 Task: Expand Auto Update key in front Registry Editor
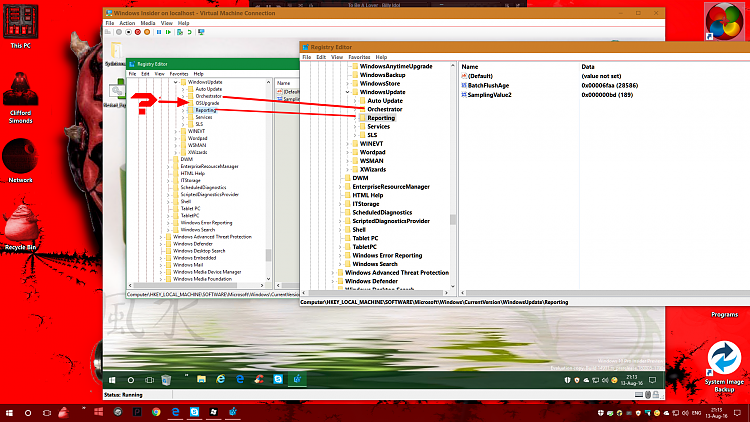(355, 101)
